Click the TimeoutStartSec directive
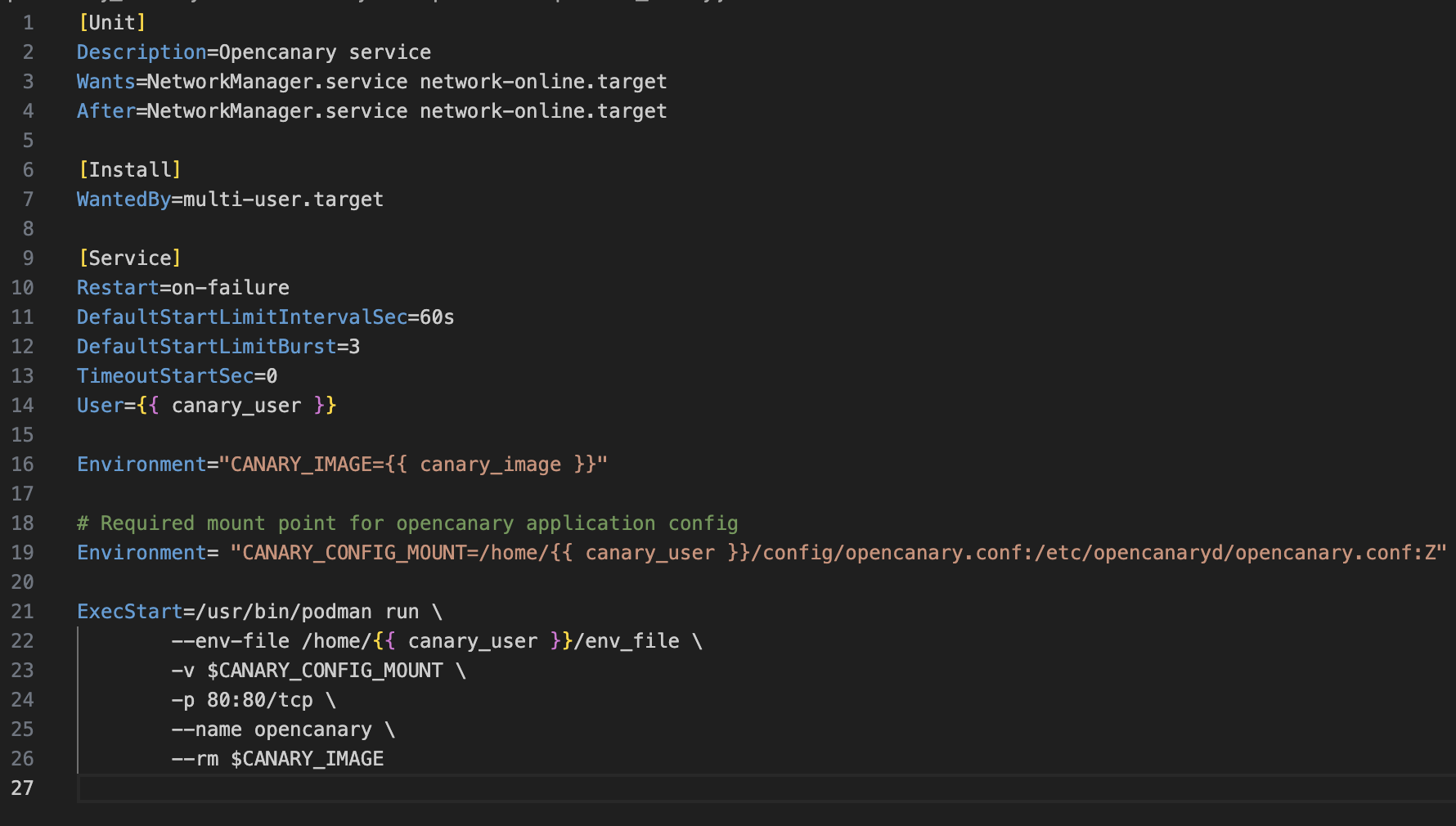The width and height of the screenshot is (1456, 826). [164, 375]
